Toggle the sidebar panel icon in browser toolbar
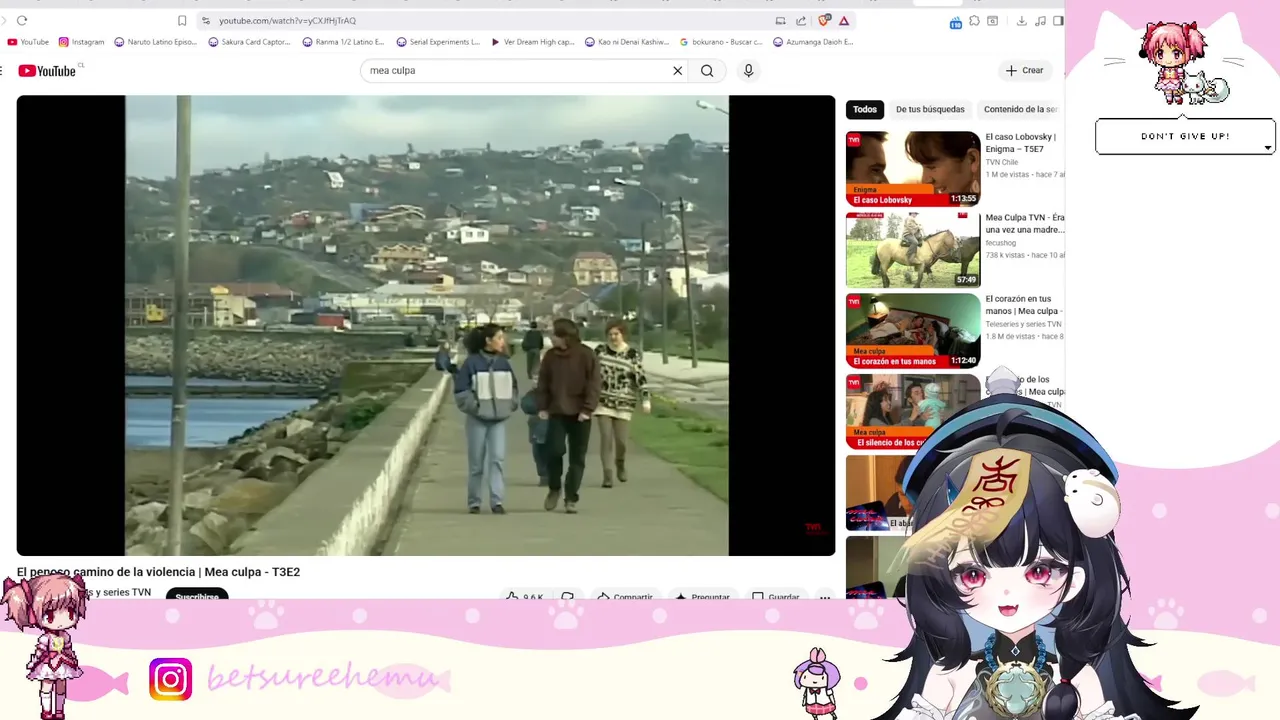Screen dimensions: 1280x720 click(1058, 20)
